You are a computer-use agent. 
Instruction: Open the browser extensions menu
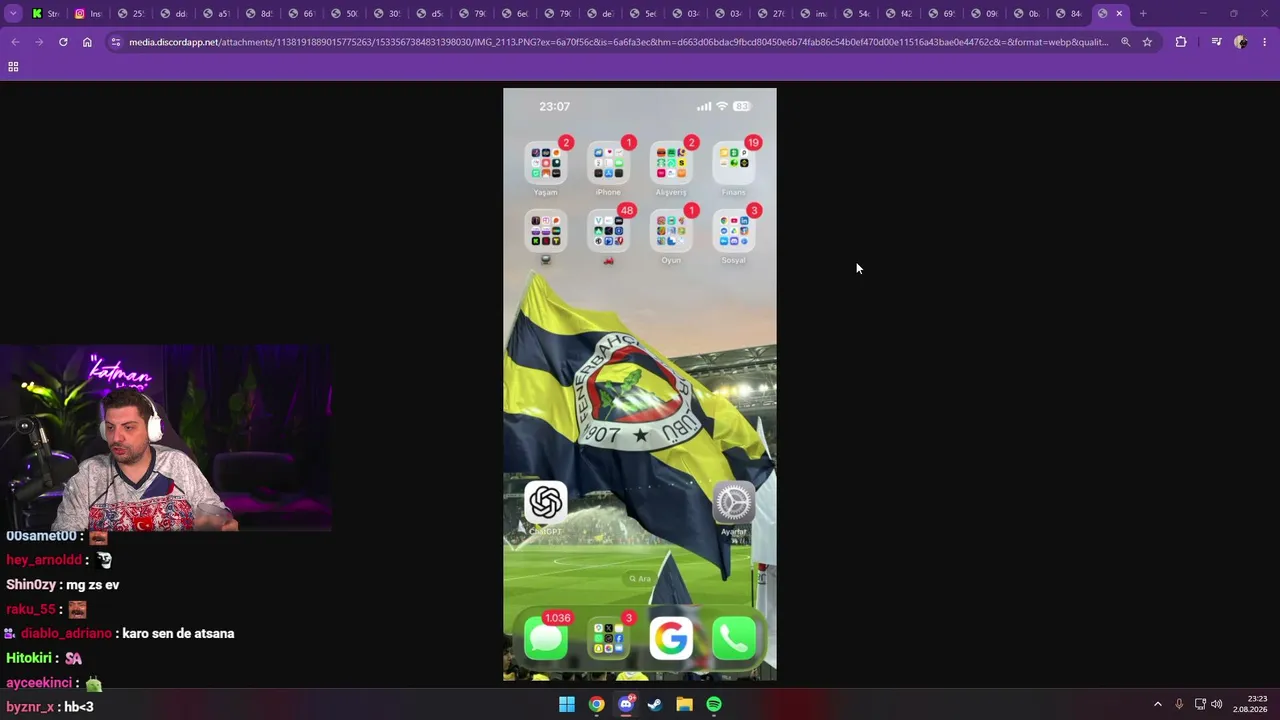click(x=1181, y=42)
